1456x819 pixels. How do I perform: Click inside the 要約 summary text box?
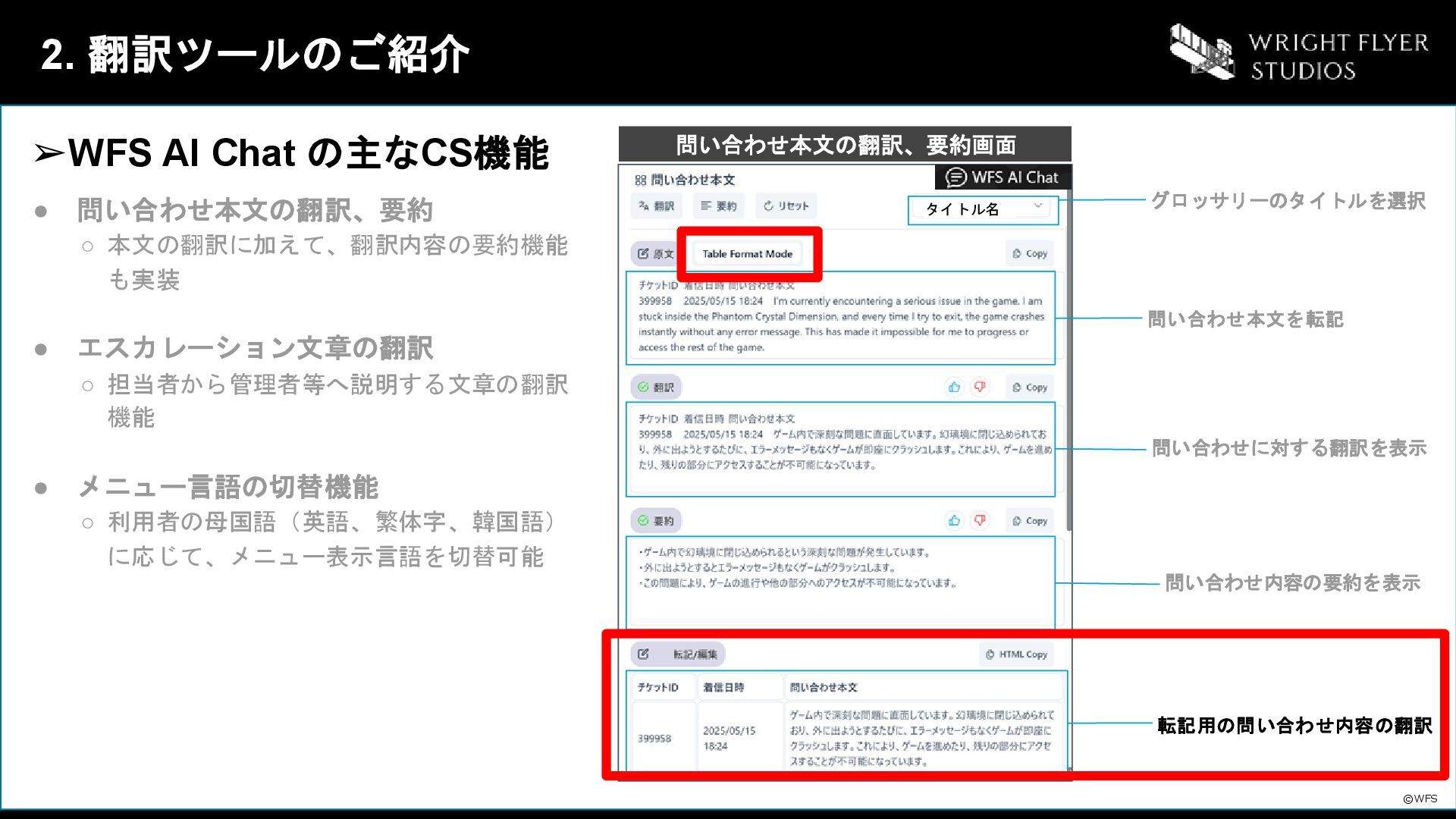840,581
